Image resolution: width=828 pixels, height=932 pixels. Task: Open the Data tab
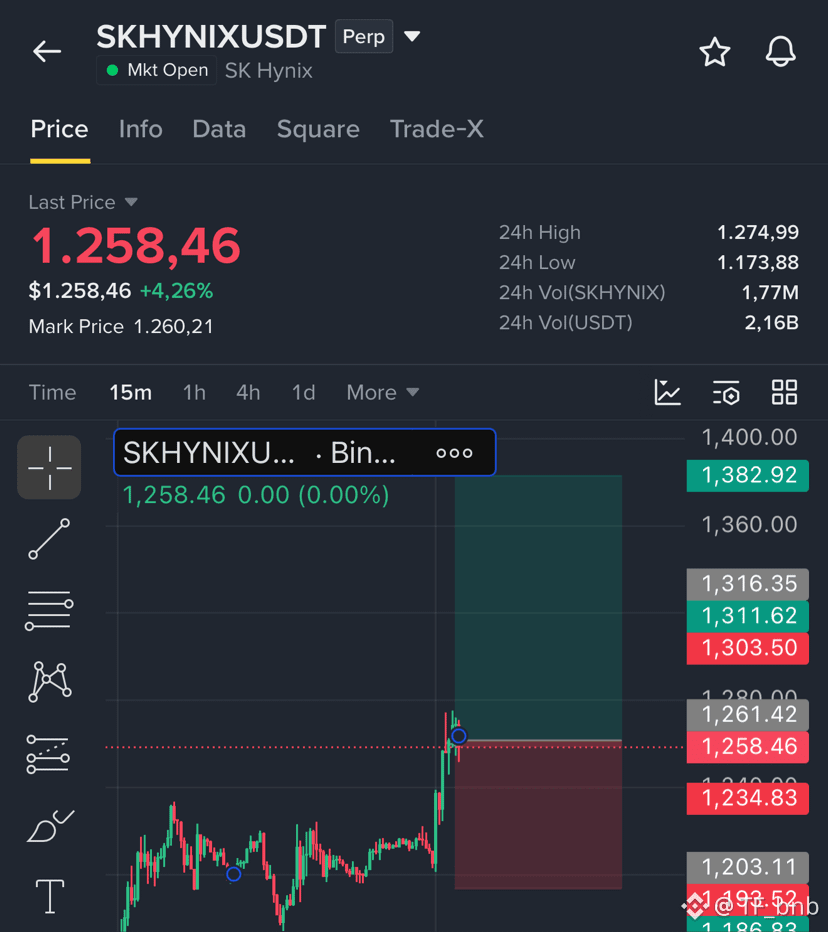pyautogui.click(x=219, y=129)
